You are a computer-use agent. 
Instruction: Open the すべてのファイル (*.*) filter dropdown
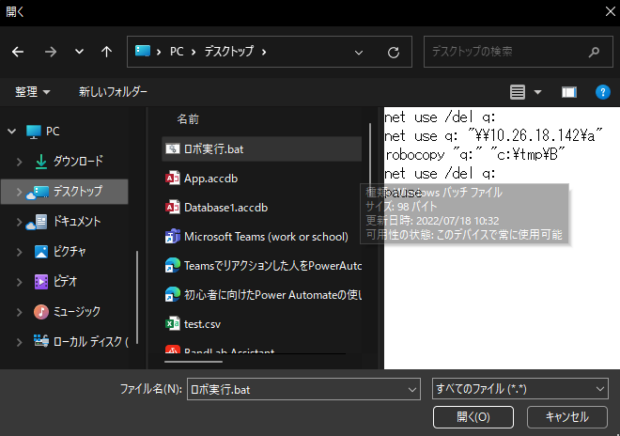click(520, 389)
